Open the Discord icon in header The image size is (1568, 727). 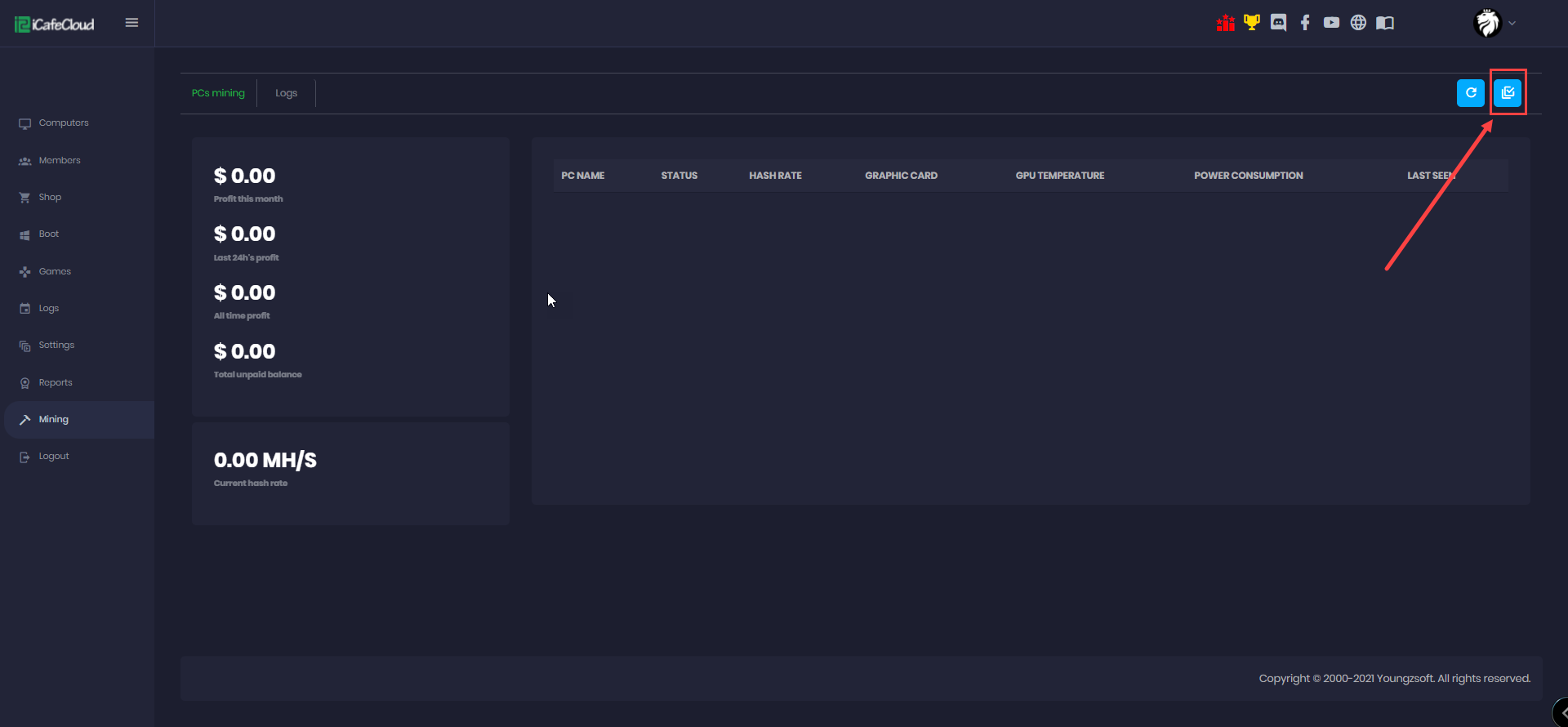(1278, 23)
